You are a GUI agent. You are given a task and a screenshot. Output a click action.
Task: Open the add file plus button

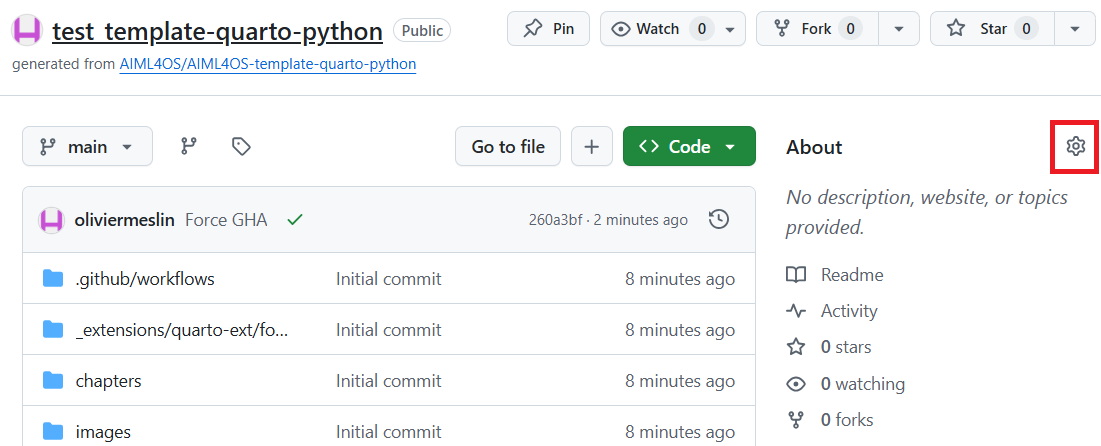click(x=592, y=146)
